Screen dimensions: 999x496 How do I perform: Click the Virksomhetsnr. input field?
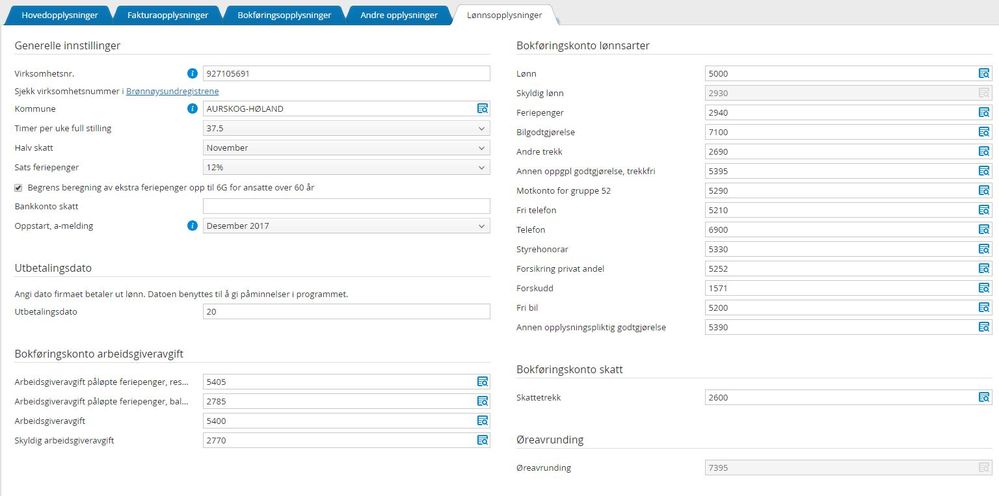[347, 73]
